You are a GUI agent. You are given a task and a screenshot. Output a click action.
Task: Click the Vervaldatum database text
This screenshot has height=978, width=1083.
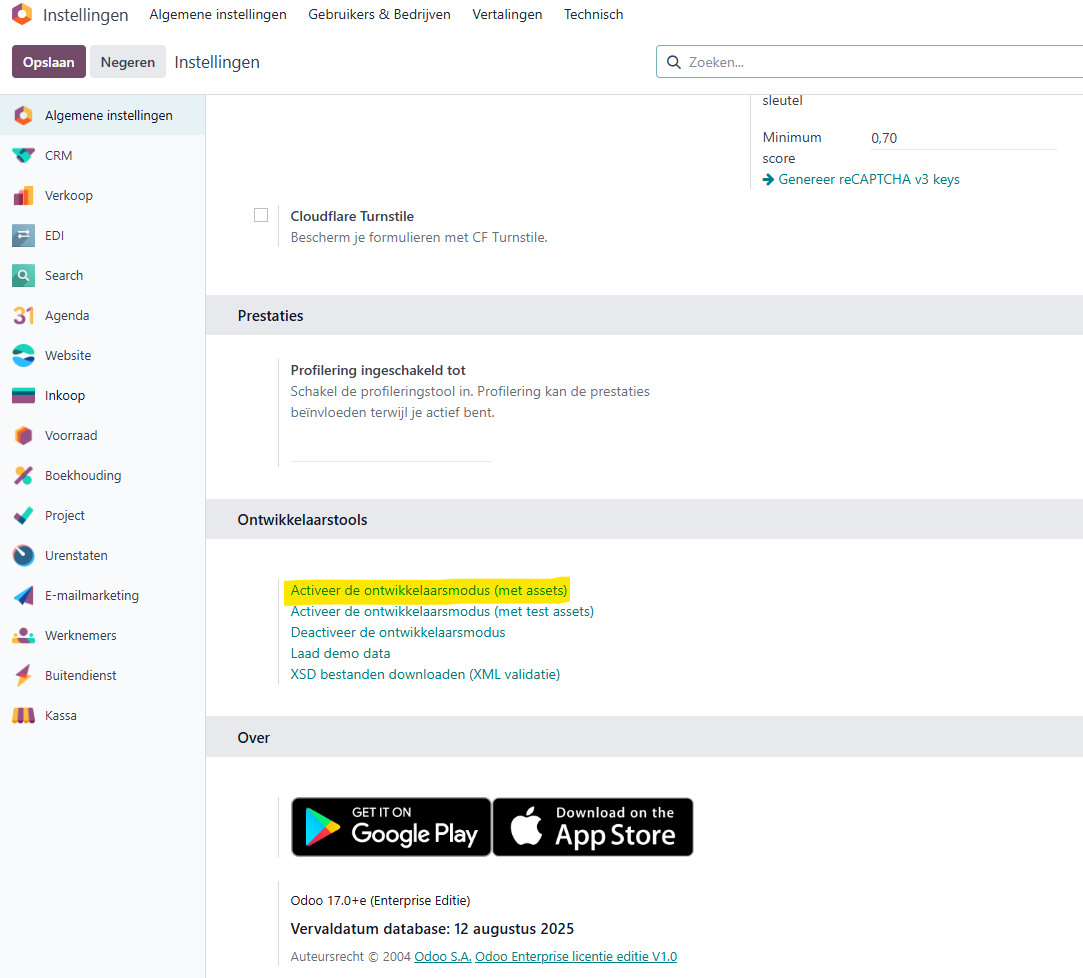pos(432,929)
